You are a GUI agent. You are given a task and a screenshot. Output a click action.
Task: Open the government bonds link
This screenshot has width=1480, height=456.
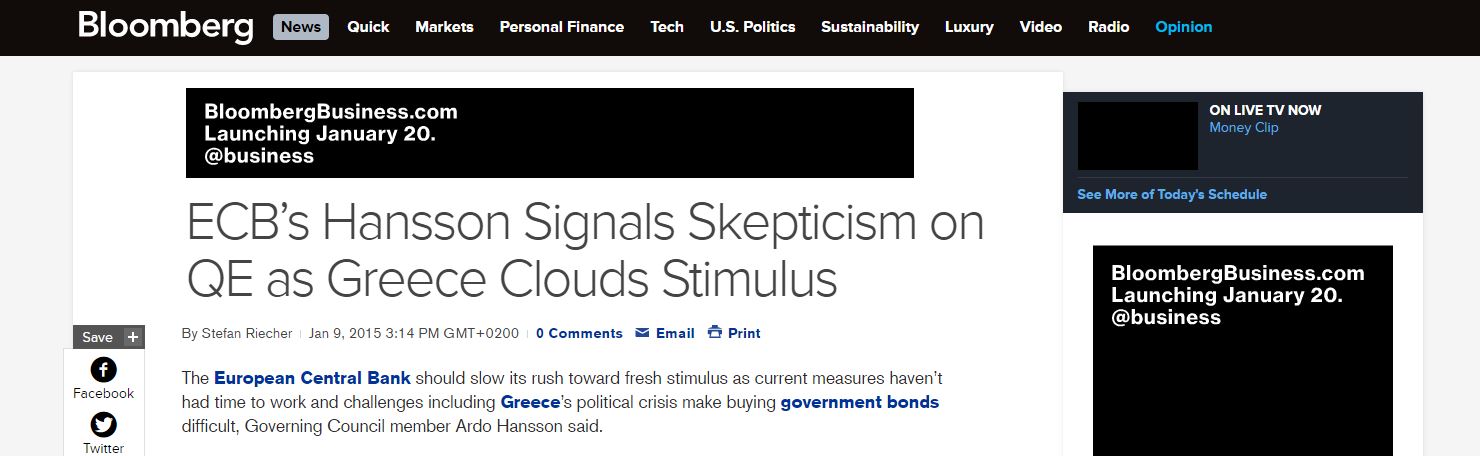859,403
